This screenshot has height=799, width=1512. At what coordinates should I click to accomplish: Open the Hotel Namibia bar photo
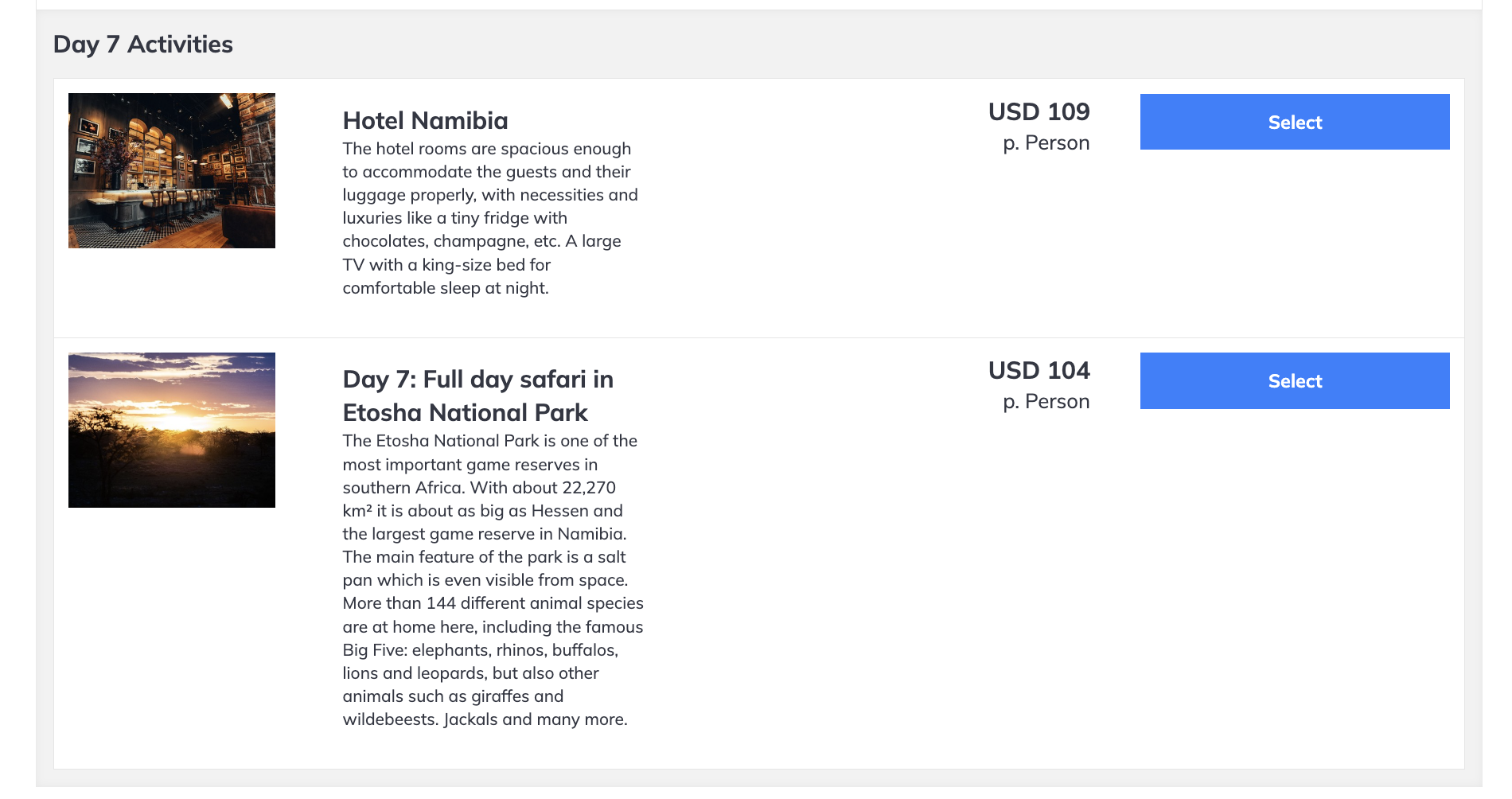coord(172,170)
